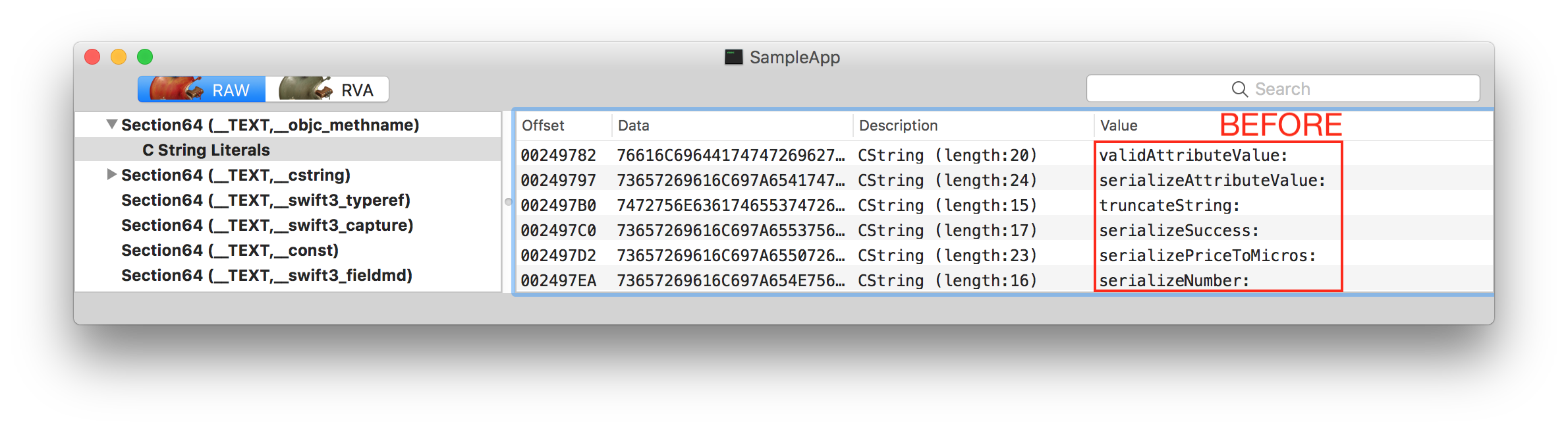Click the Value column header
Image resolution: width=1568 pixels, height=430 pixels.
pyautogui.click(x=1119, y=125)
